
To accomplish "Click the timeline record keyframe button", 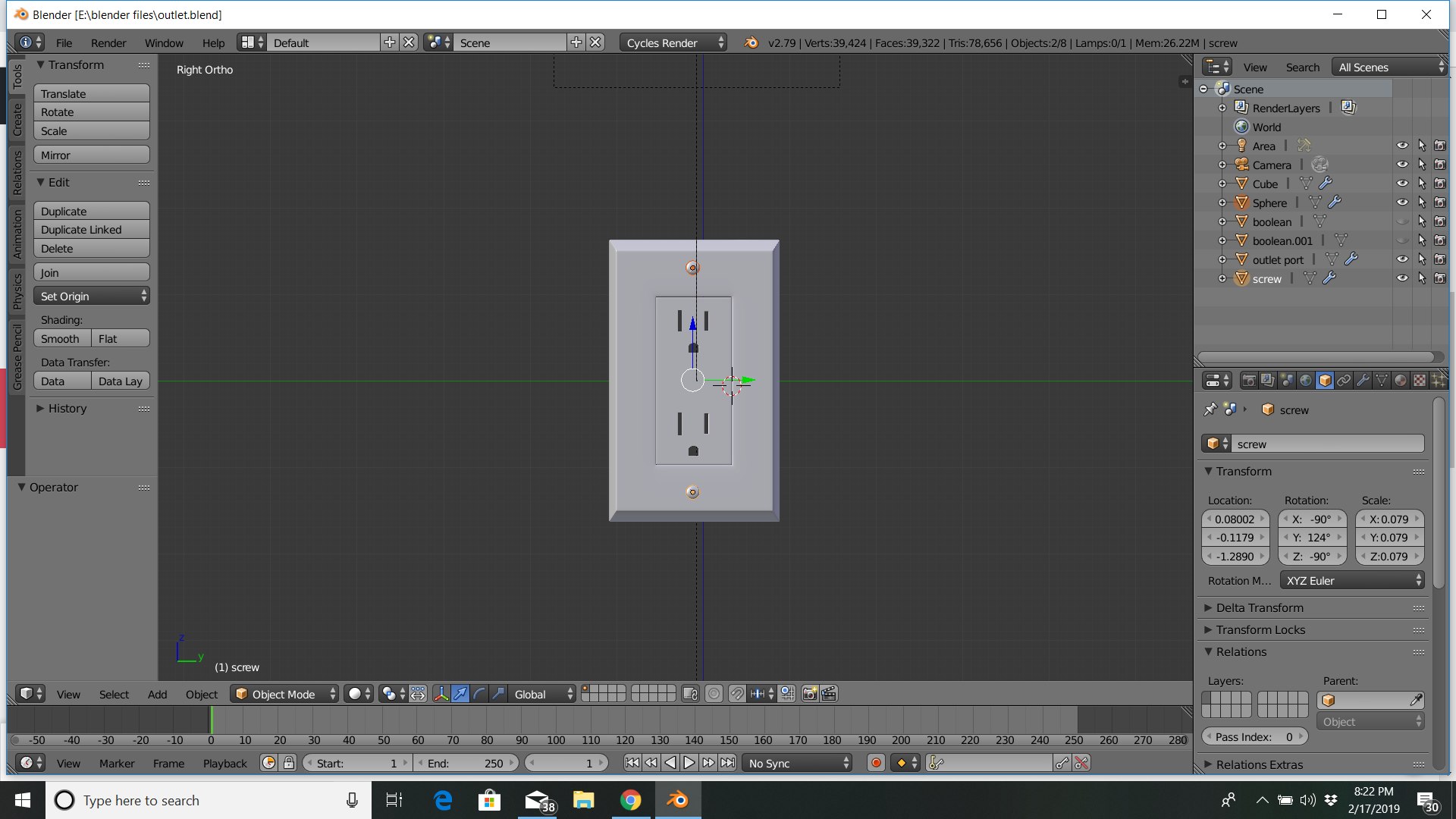I will click(876, 763).
